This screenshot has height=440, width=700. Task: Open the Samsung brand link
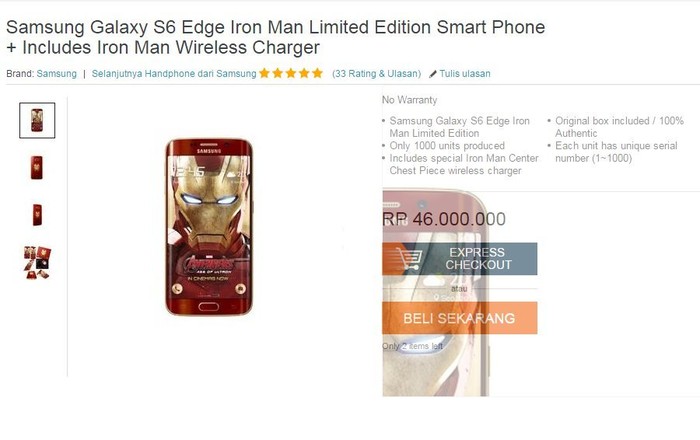tap(56, 74)
